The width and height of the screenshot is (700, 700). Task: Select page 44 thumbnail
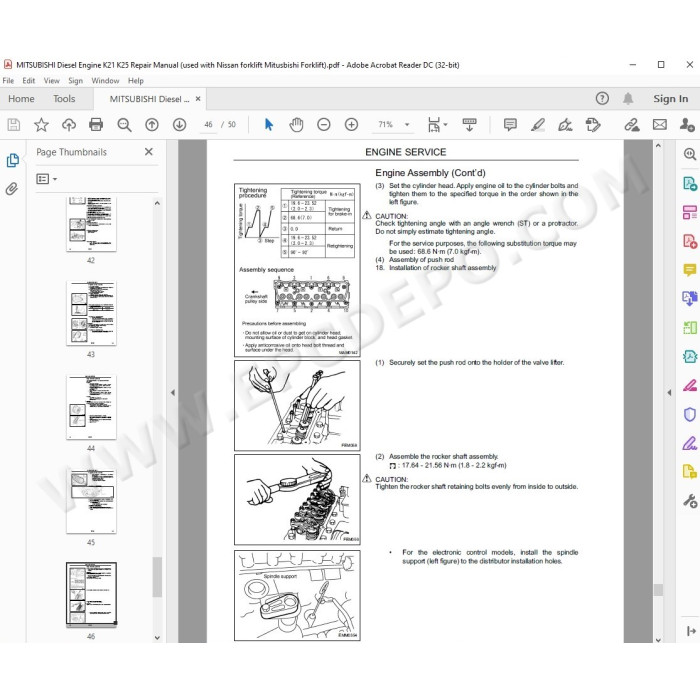tap(91, 407)
